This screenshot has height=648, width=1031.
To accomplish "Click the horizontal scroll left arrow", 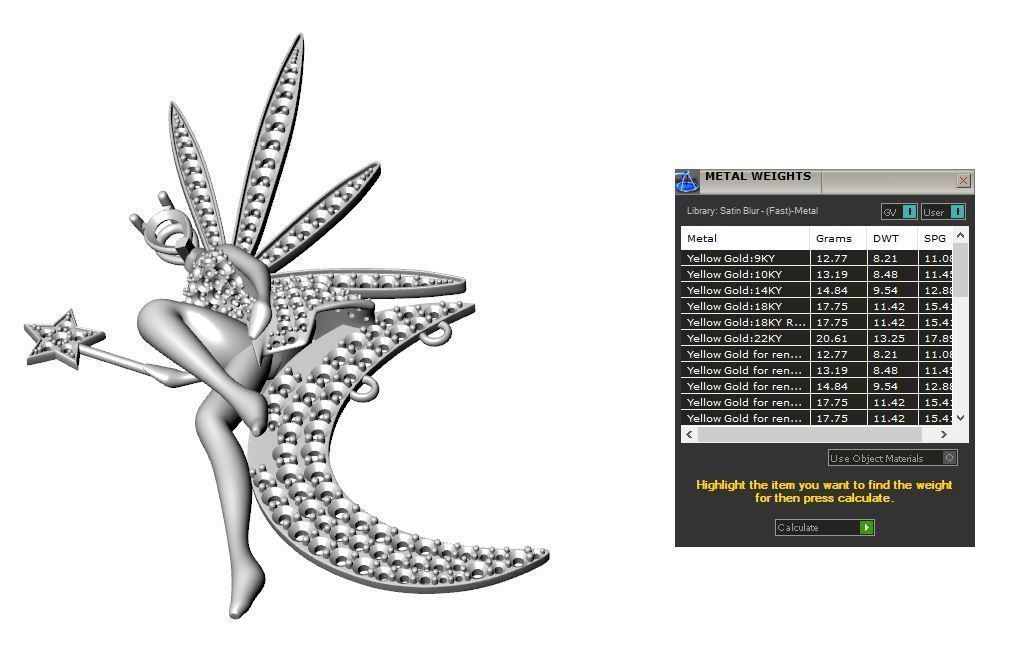I will (x=689, y=434).
